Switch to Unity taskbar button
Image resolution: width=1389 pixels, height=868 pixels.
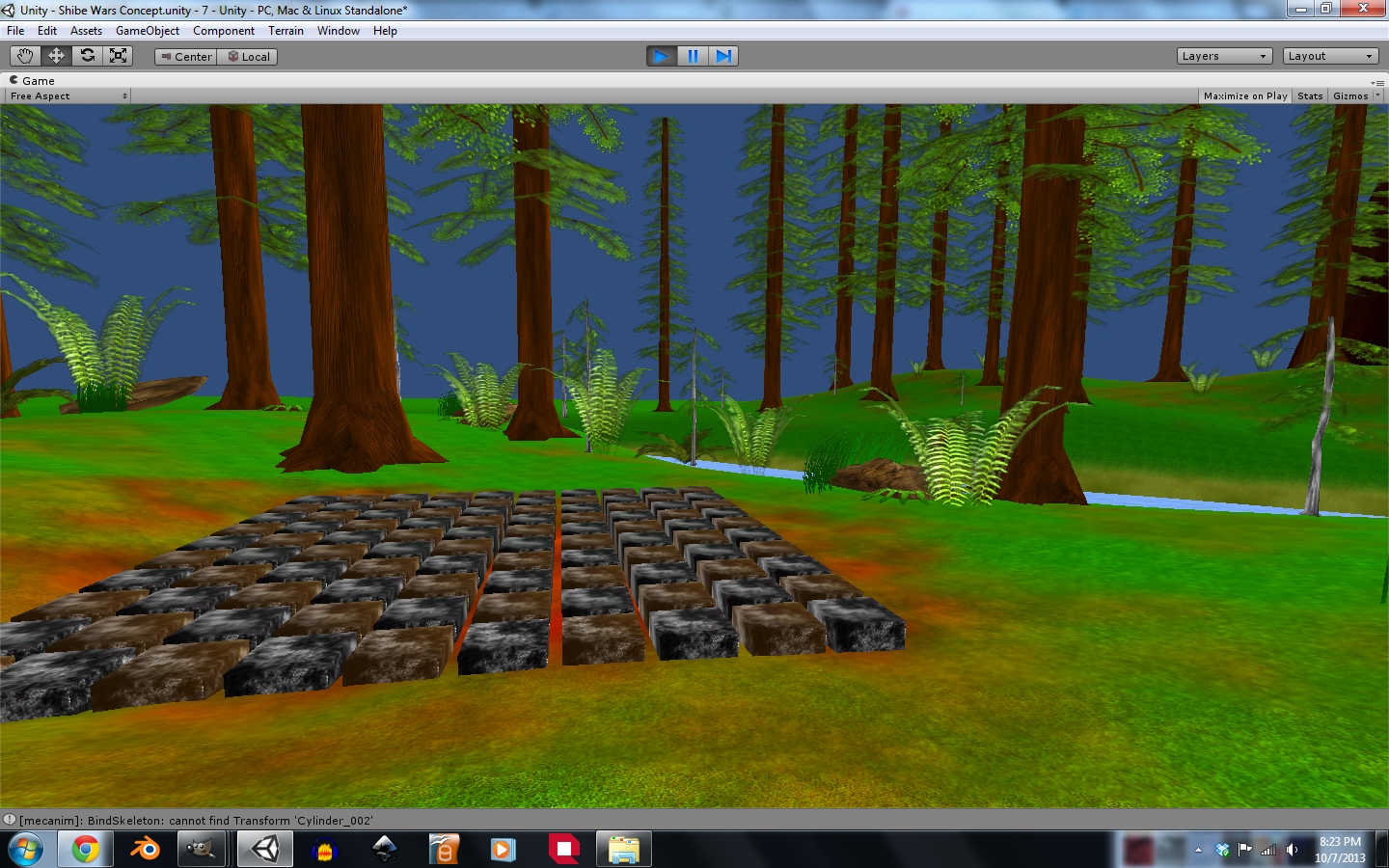265,850
